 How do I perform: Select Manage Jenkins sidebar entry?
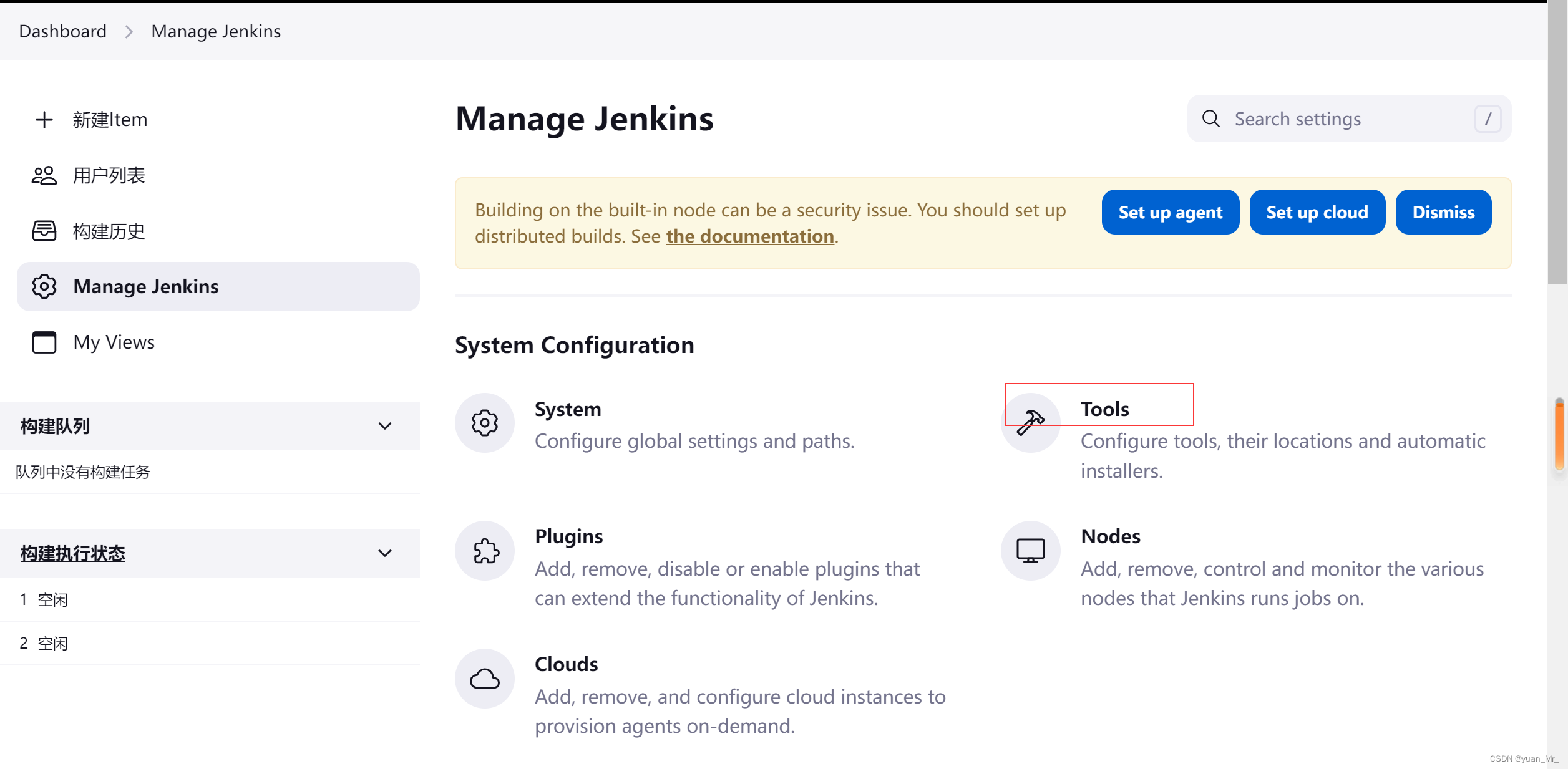pyautogui.click(x=218, y=286)
